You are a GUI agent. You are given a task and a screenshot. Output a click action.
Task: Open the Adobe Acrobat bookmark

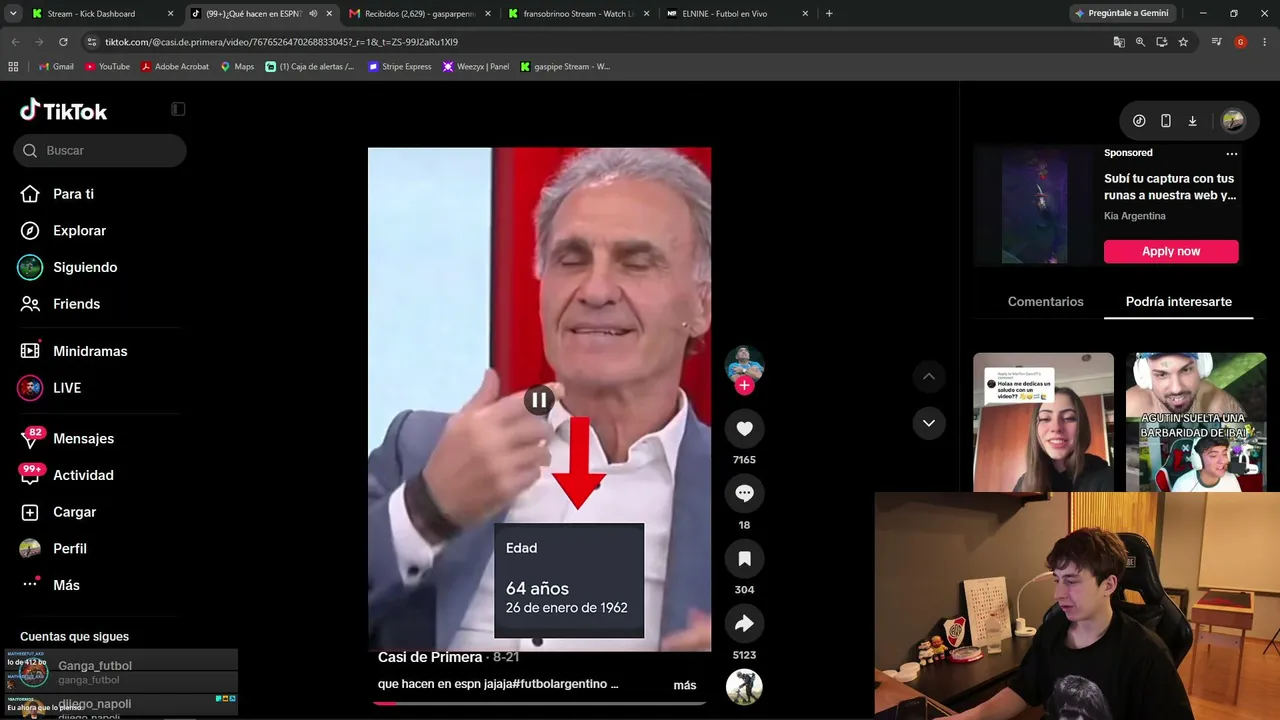[175, 67]
